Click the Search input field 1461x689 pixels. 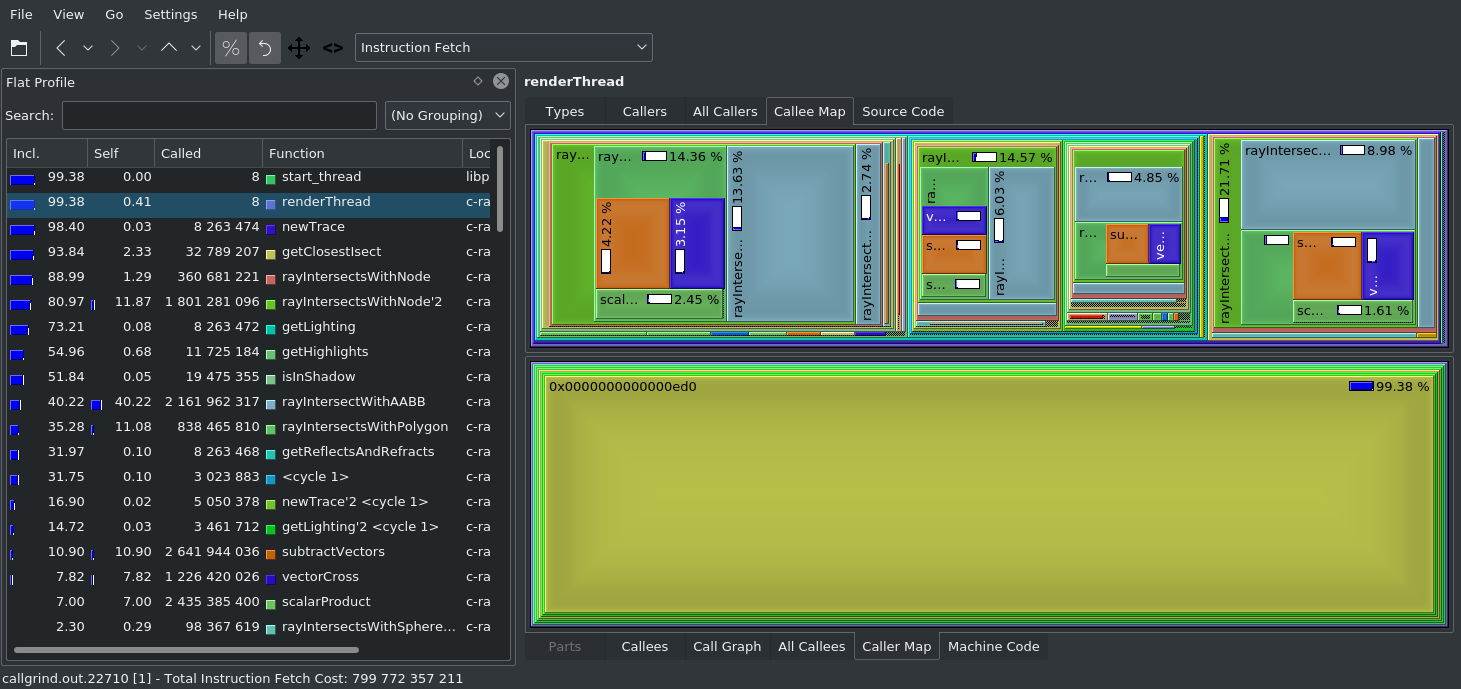click(x=219, y=115)
